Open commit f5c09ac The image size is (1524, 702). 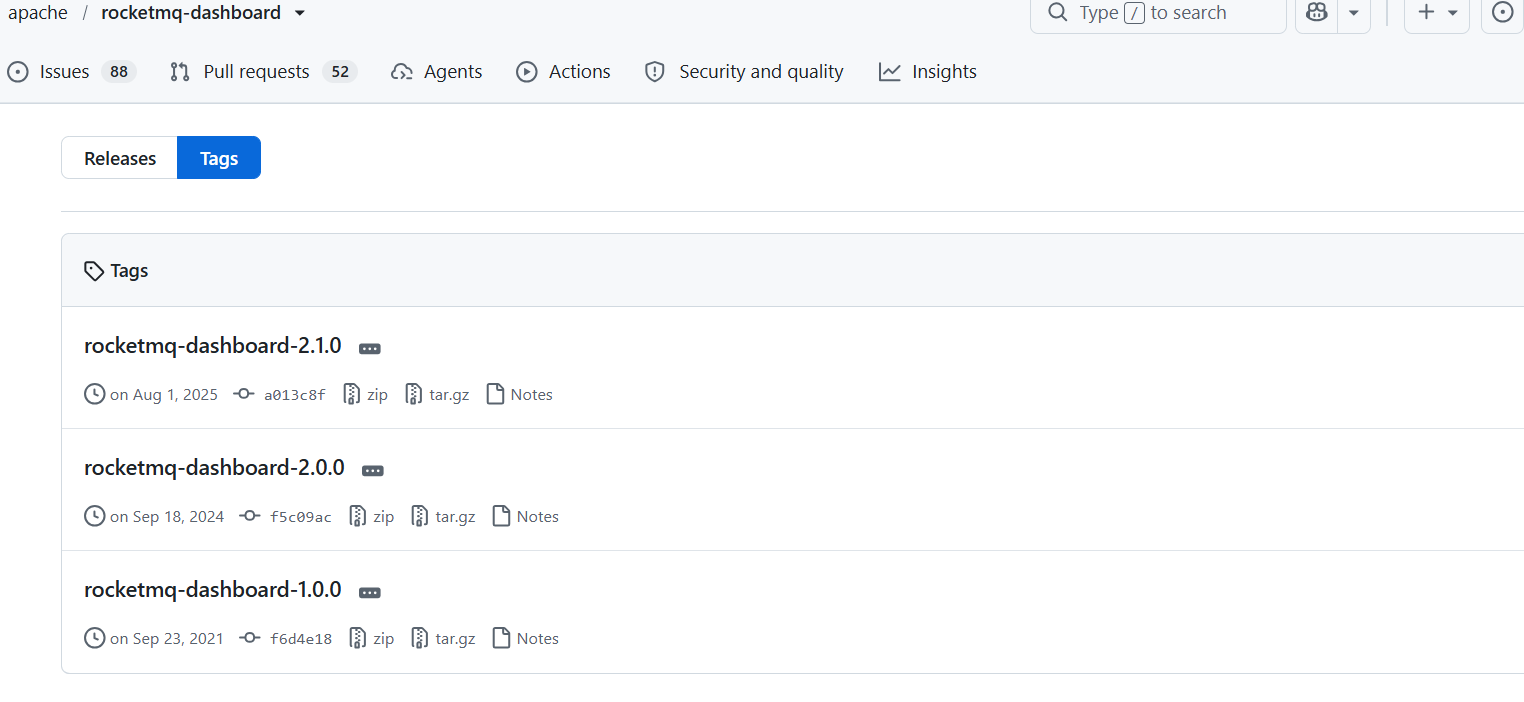coord(301,517)
